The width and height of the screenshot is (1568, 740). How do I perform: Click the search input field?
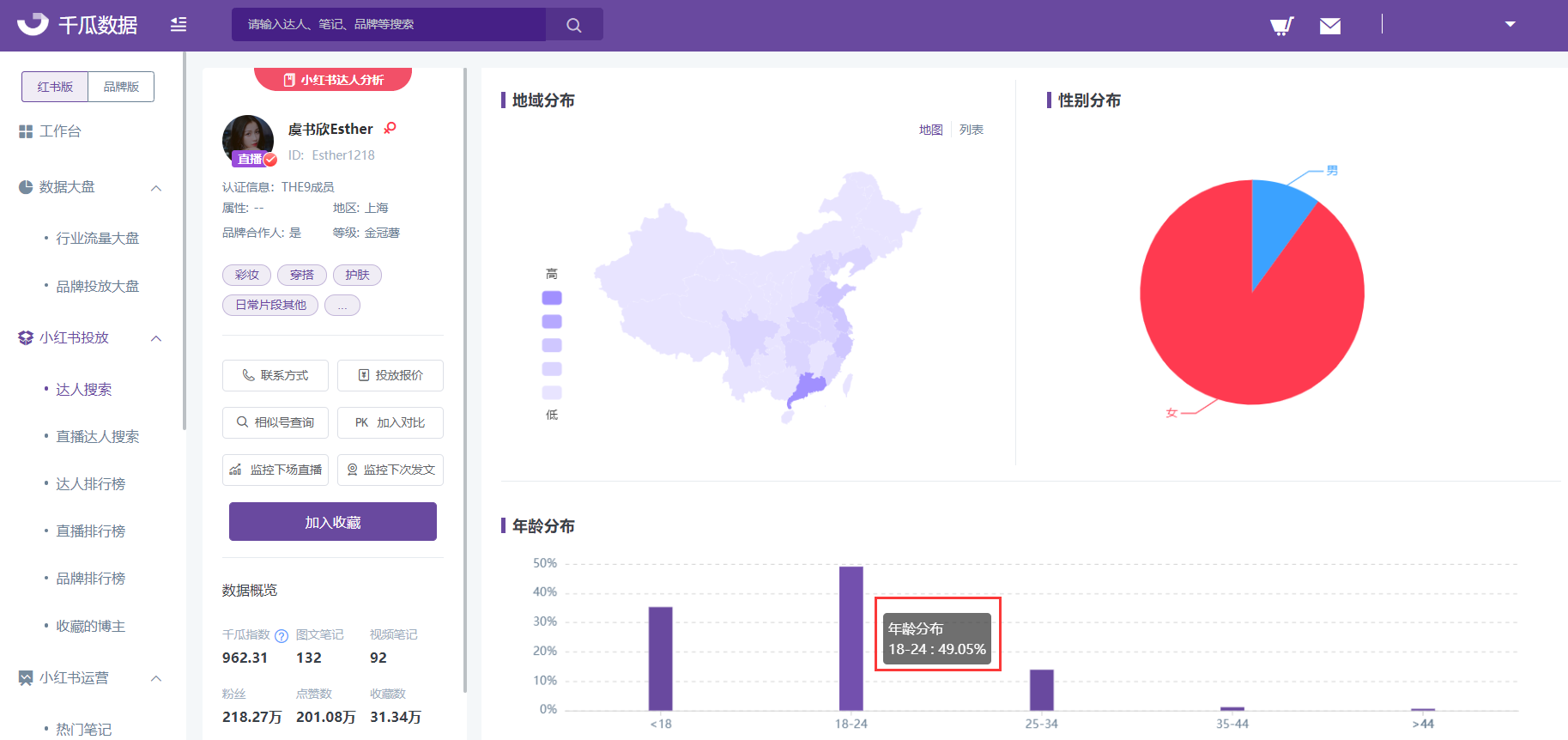pos(388,25)
